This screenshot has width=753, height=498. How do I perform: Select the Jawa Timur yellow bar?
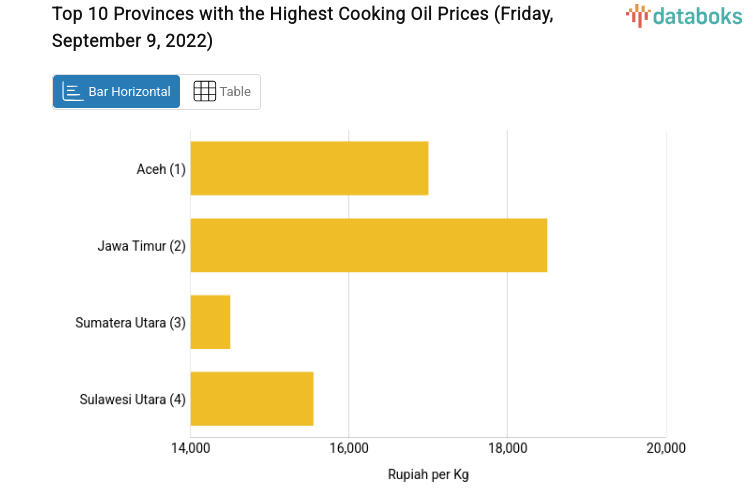pyautogui.click(x=368, y=245)
